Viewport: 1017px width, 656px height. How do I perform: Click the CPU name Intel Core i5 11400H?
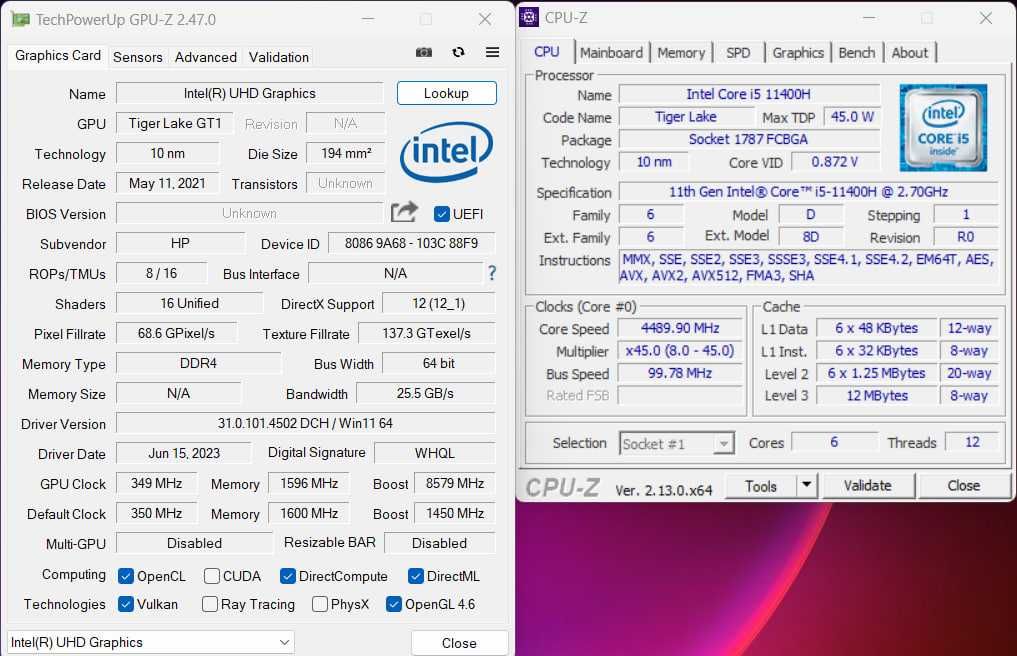click(748, 94)
